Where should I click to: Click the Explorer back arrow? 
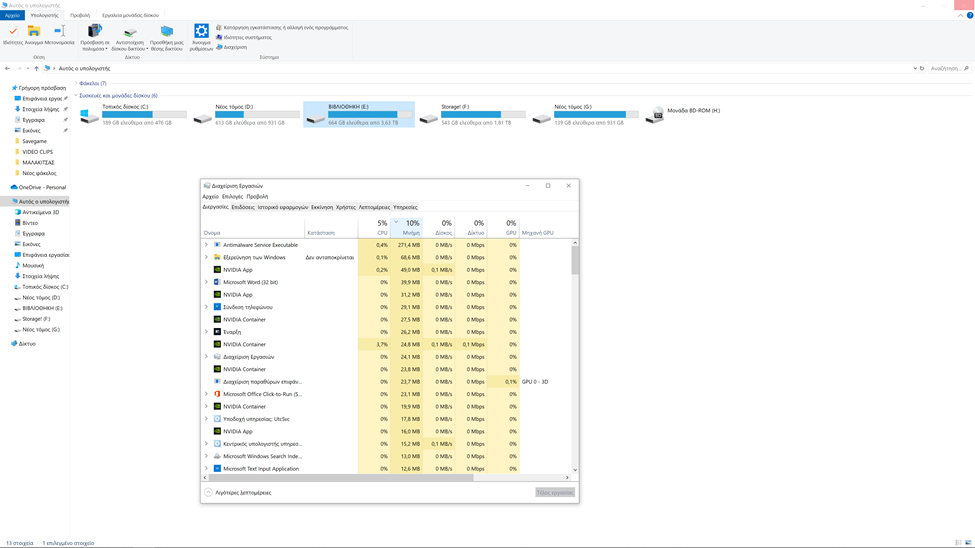pyautogui.click(x=7, y=68)
